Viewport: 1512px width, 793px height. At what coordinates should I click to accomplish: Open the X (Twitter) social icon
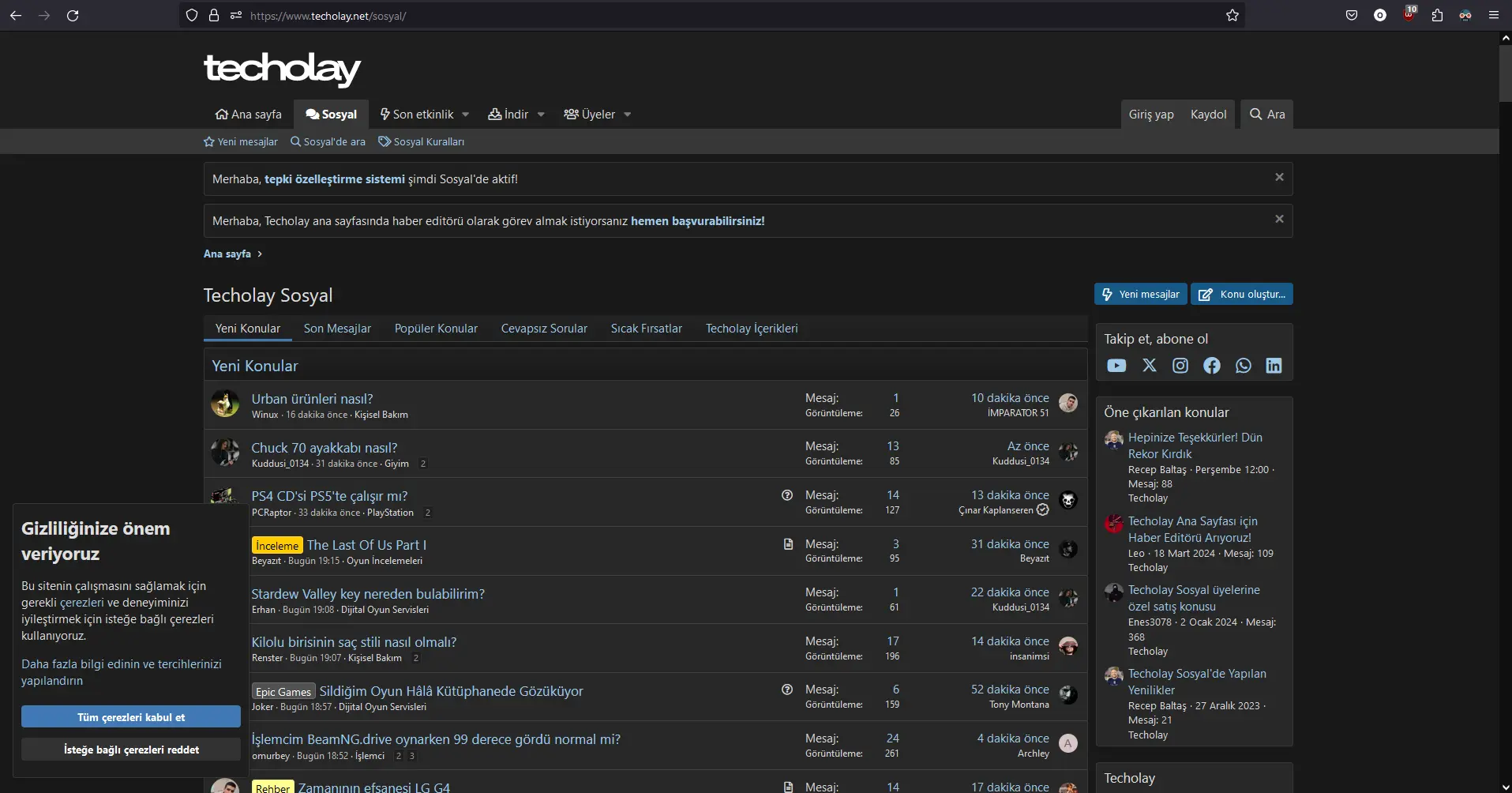click(x=1150, y=366)
